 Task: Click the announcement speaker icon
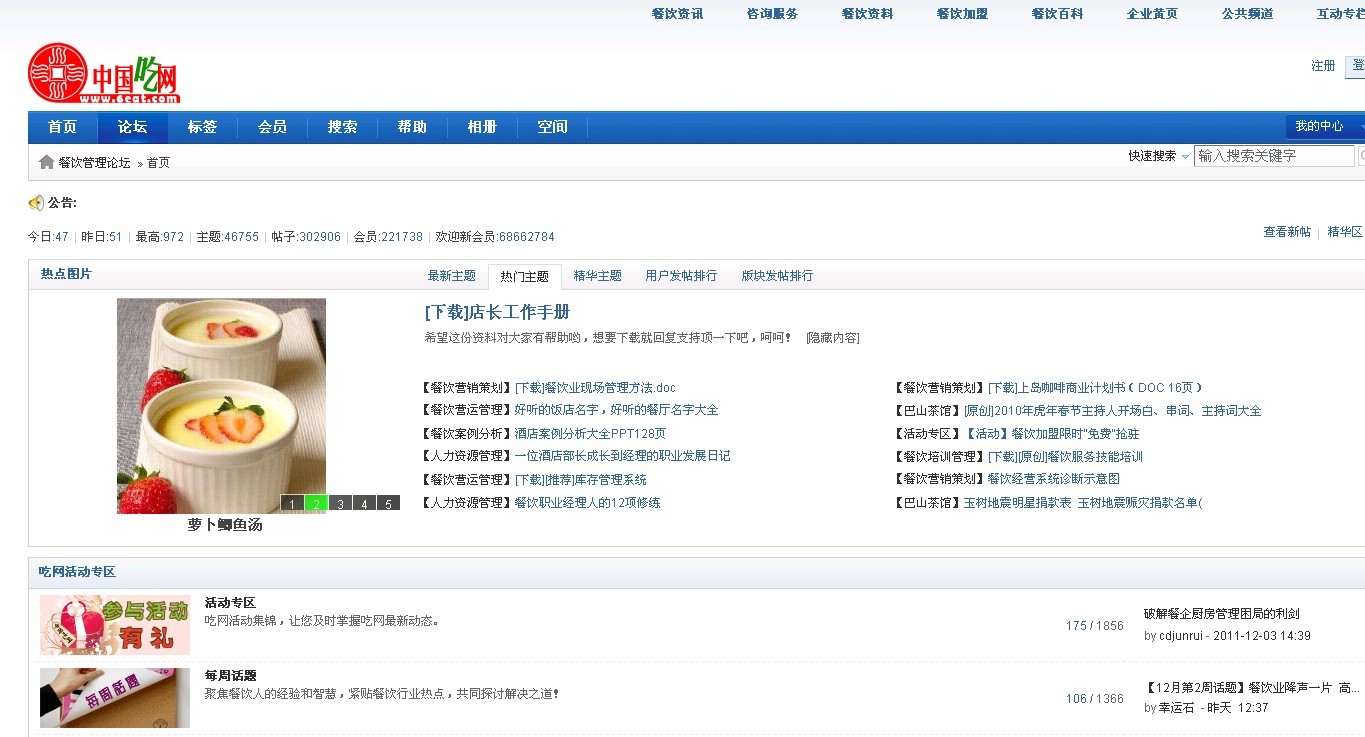click(36, 203)
